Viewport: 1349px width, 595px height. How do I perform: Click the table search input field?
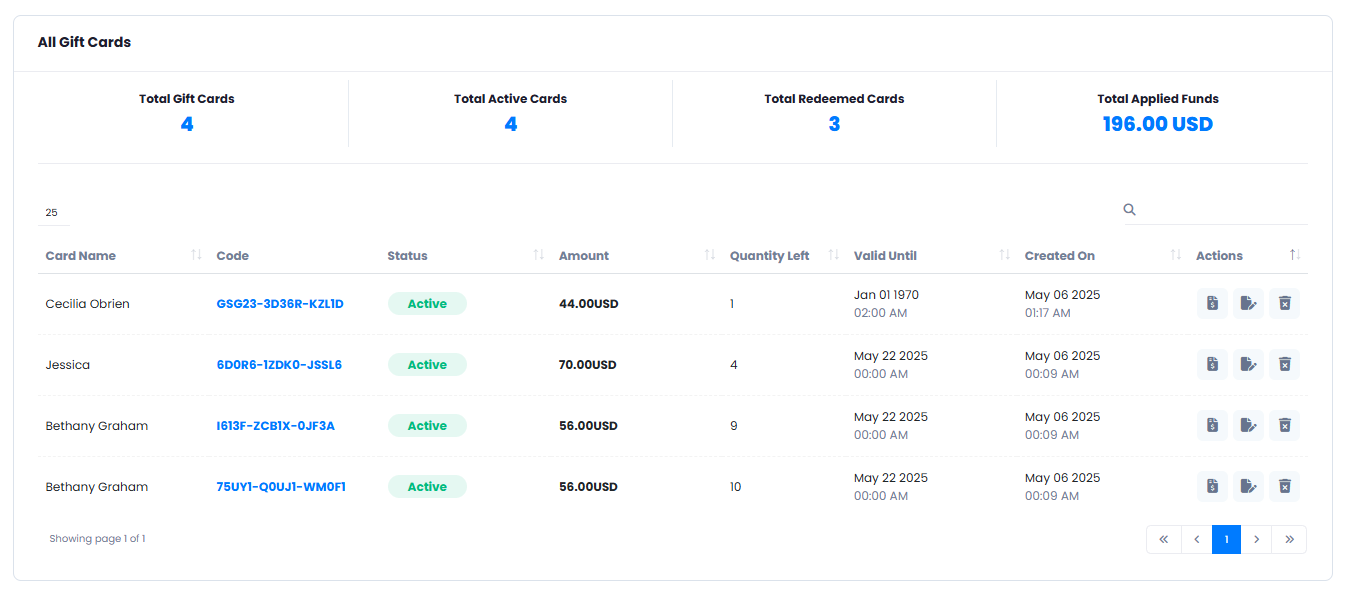click(x=1224, y=210)
